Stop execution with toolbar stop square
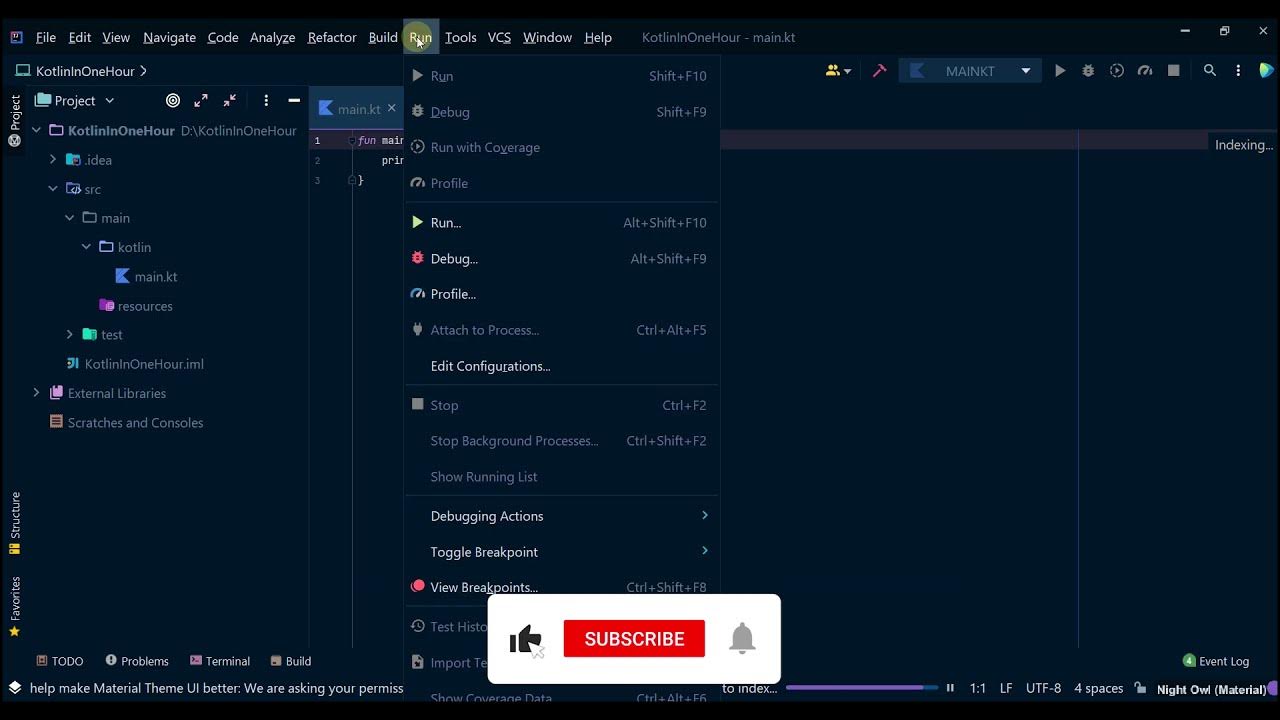 tap(1174, 71)
